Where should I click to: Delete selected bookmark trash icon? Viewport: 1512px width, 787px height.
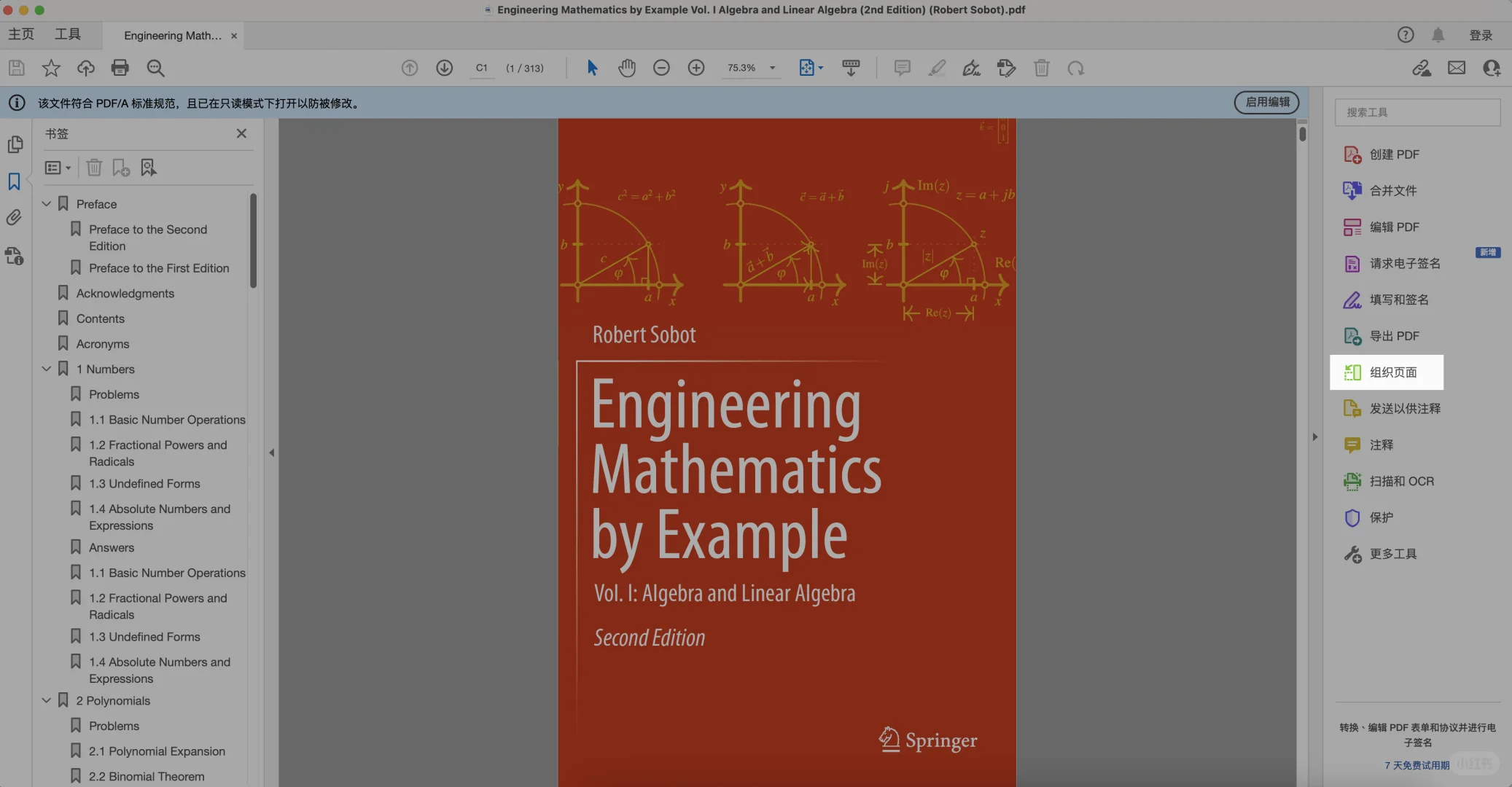(94, 168)
